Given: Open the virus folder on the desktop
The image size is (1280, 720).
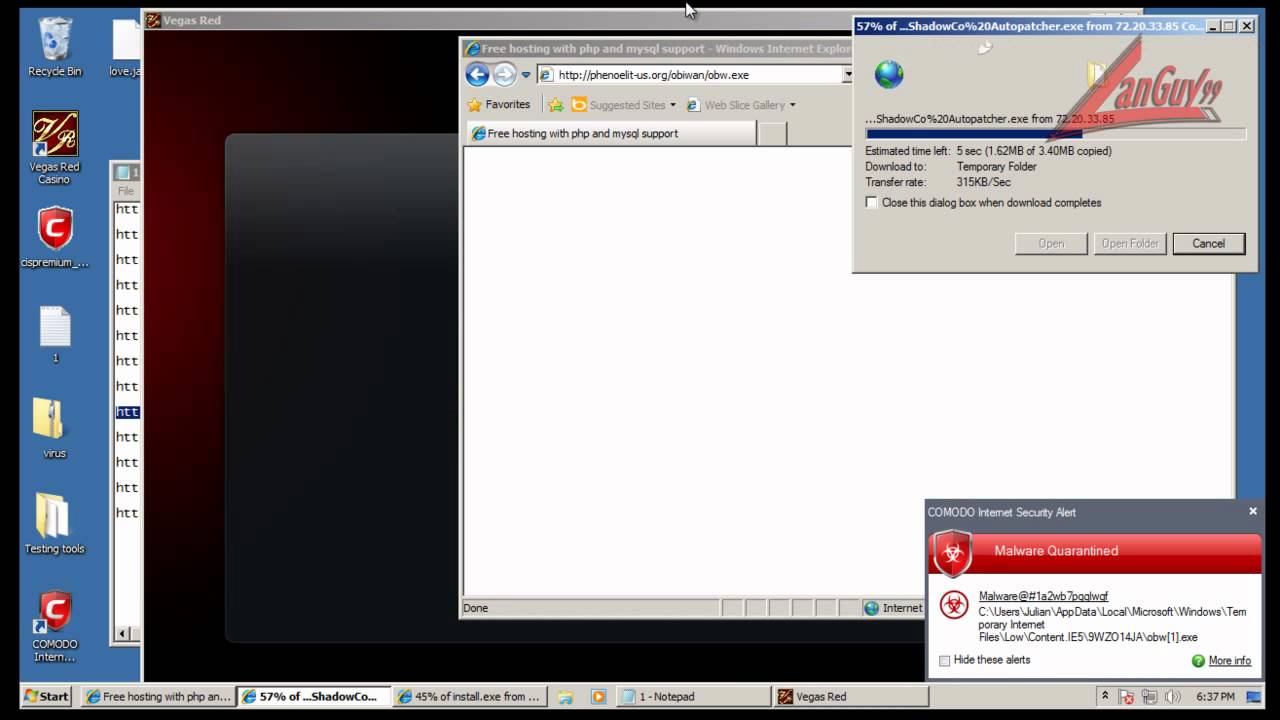Looking at the screenshot, I should coord(55,428).
